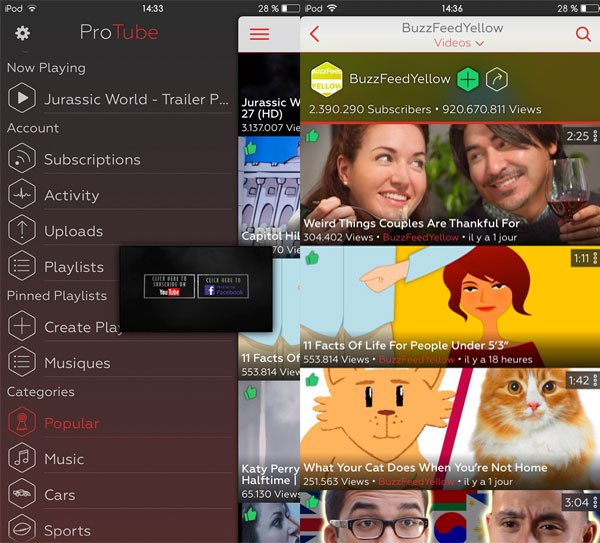Like the 3:04 video thumbs-up
This screenshot has height=543, width=600.
[x=312, y=501]
